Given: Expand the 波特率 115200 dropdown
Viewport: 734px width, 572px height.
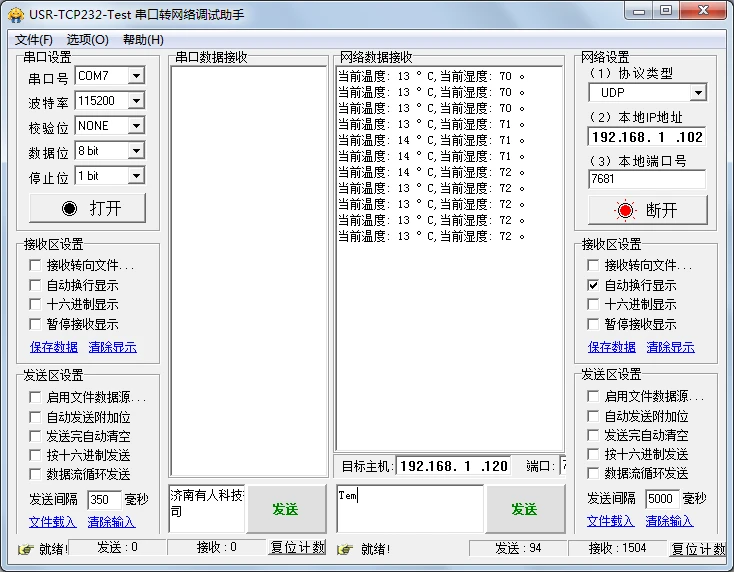Looking at the screenshot, I should pyautogui.click(x=136, y=101).
